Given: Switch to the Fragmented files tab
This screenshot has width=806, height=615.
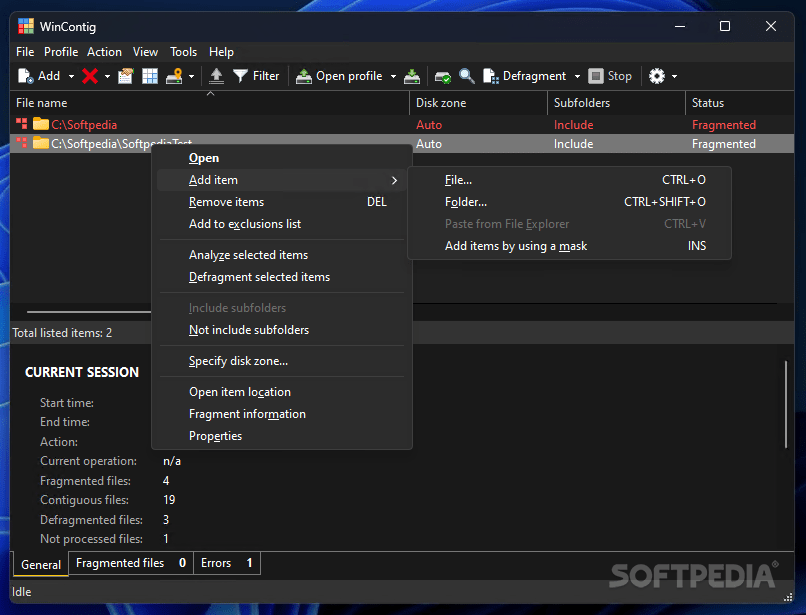Looking at the screenshot, I should click(x=131, y=563).
